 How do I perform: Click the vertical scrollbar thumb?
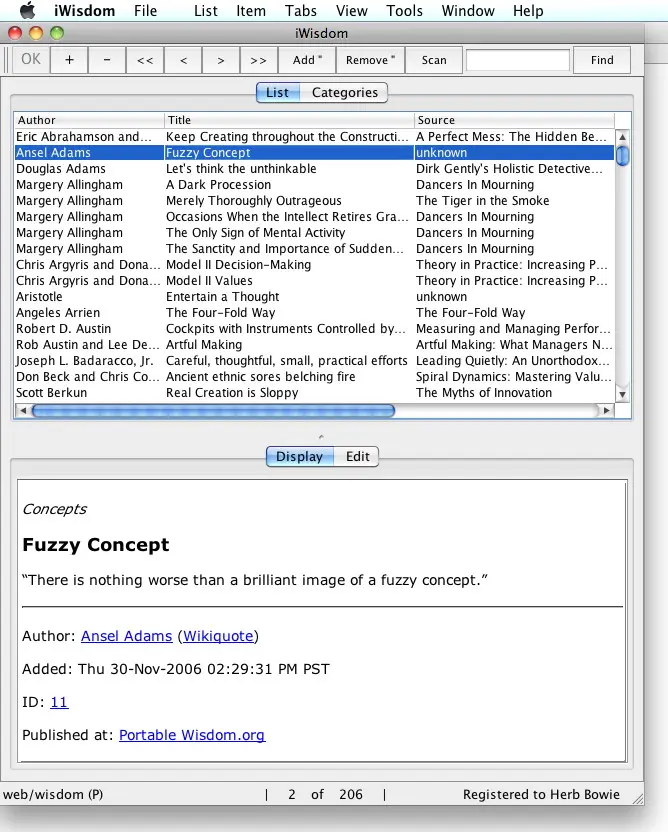coord(622,155)
